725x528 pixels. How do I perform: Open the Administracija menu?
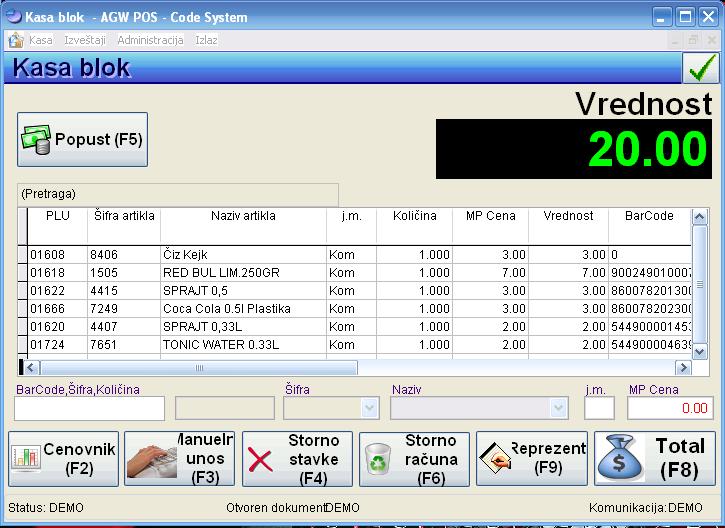[x=150, y=40]
